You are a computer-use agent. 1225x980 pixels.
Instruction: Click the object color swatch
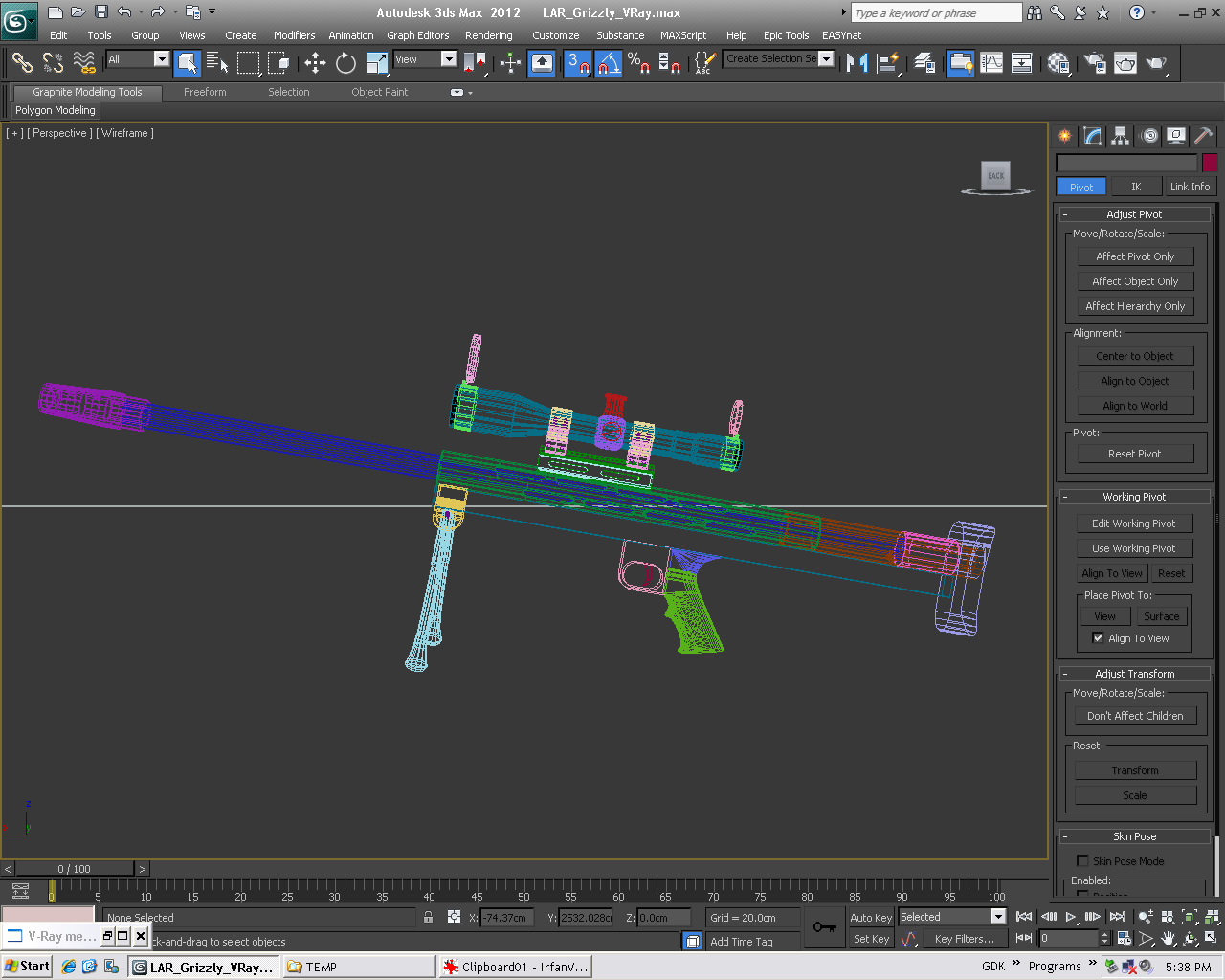coord(1210,163)
